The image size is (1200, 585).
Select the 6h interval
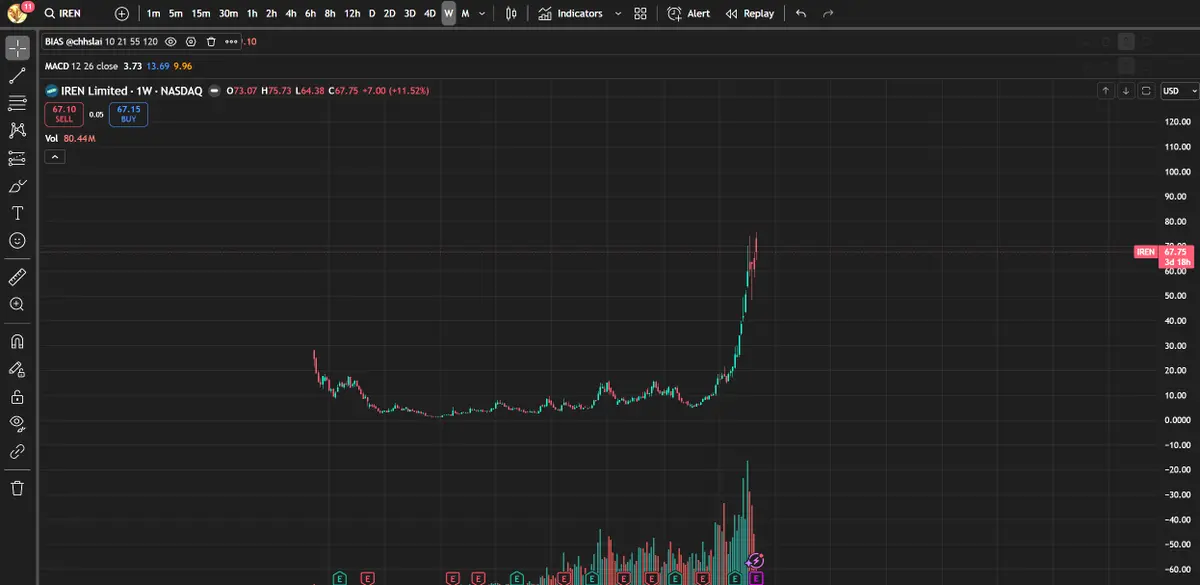click(x=310, y=14)
